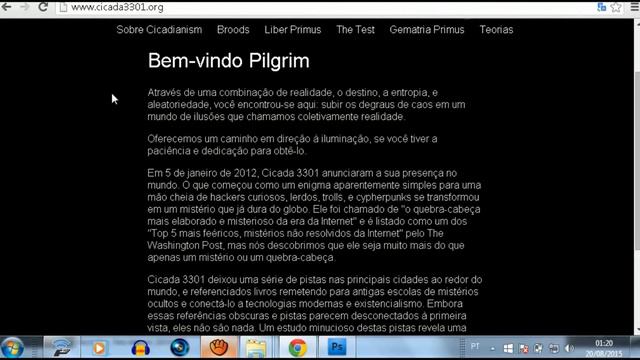Click the Bem-vindo Pilgrim heading
Viewport: 640px width, 360px height.
tap(229, 61)
